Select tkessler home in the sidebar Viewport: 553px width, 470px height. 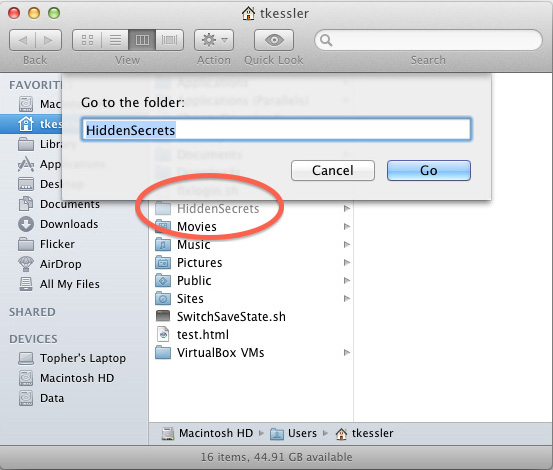[32, 124]
